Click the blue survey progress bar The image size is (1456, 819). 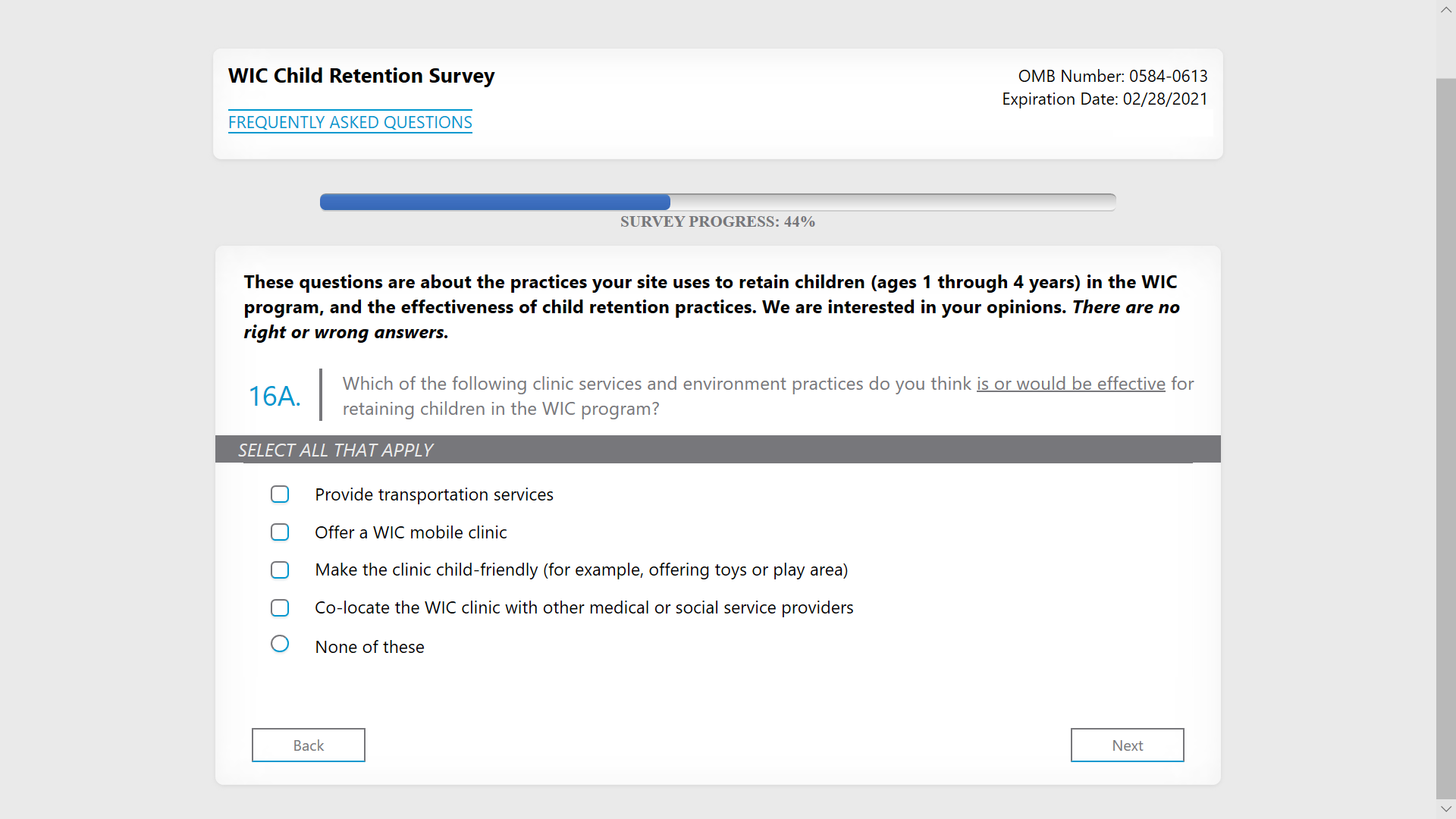coord(494,202)
